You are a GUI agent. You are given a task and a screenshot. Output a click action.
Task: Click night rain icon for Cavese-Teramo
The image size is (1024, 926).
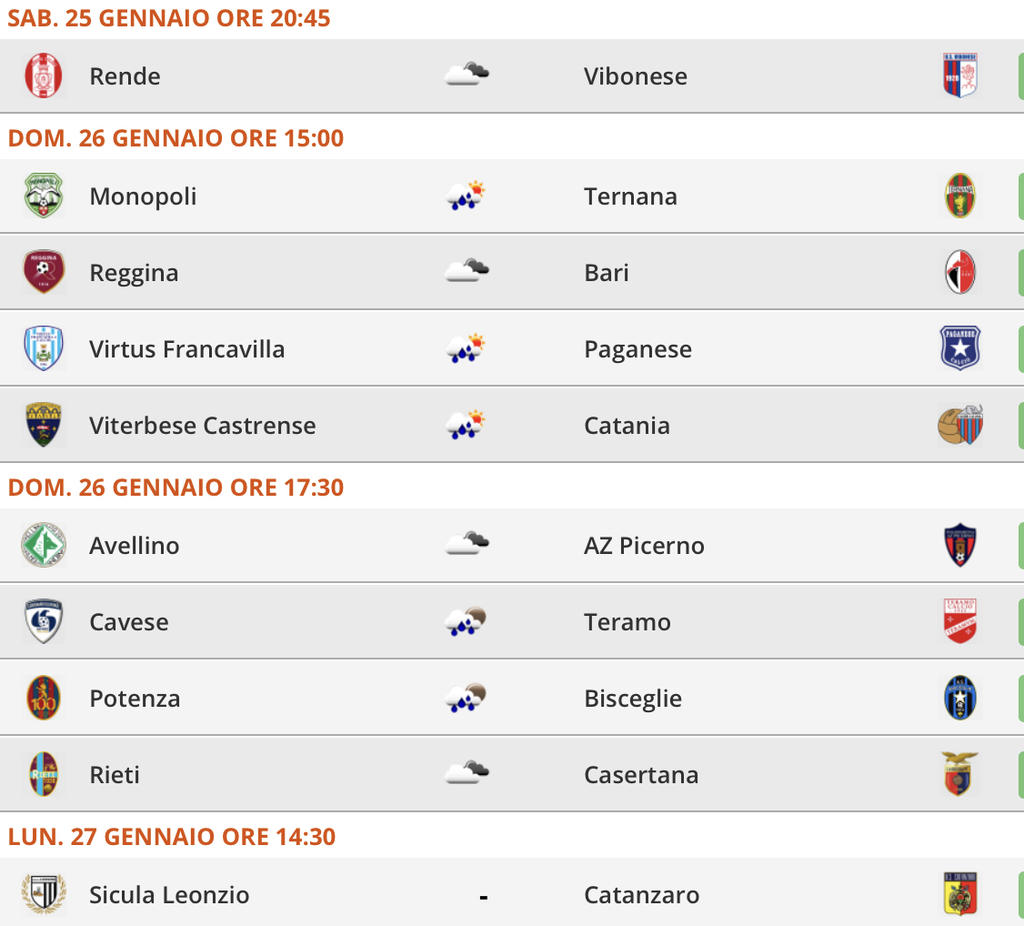tap(466, 622)
